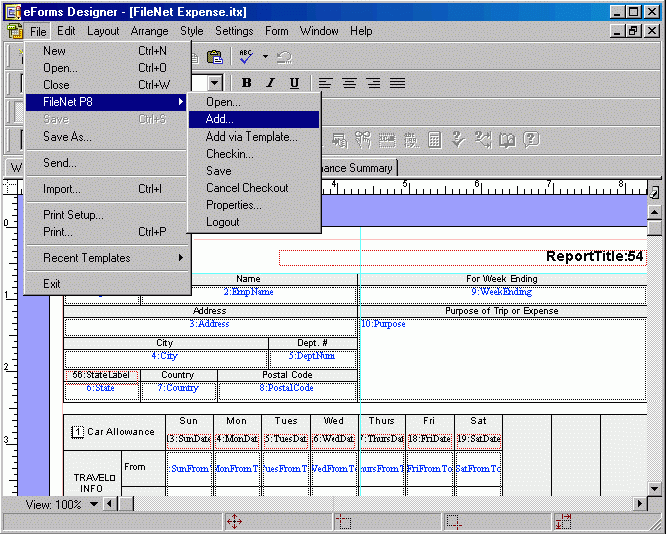Click the vertical scrollbar down arrow

655,488
